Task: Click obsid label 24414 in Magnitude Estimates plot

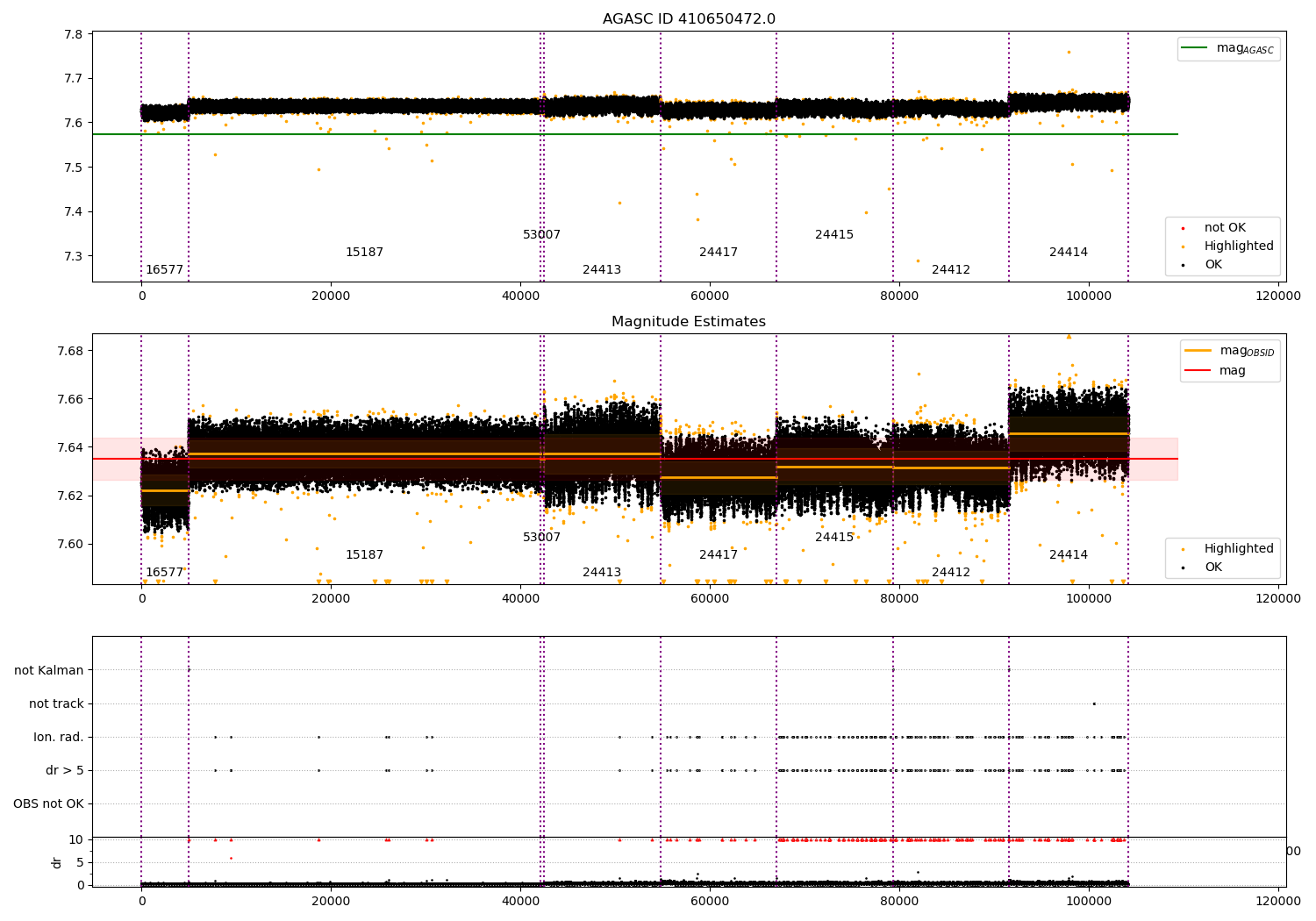Action: pos(1069,555)
